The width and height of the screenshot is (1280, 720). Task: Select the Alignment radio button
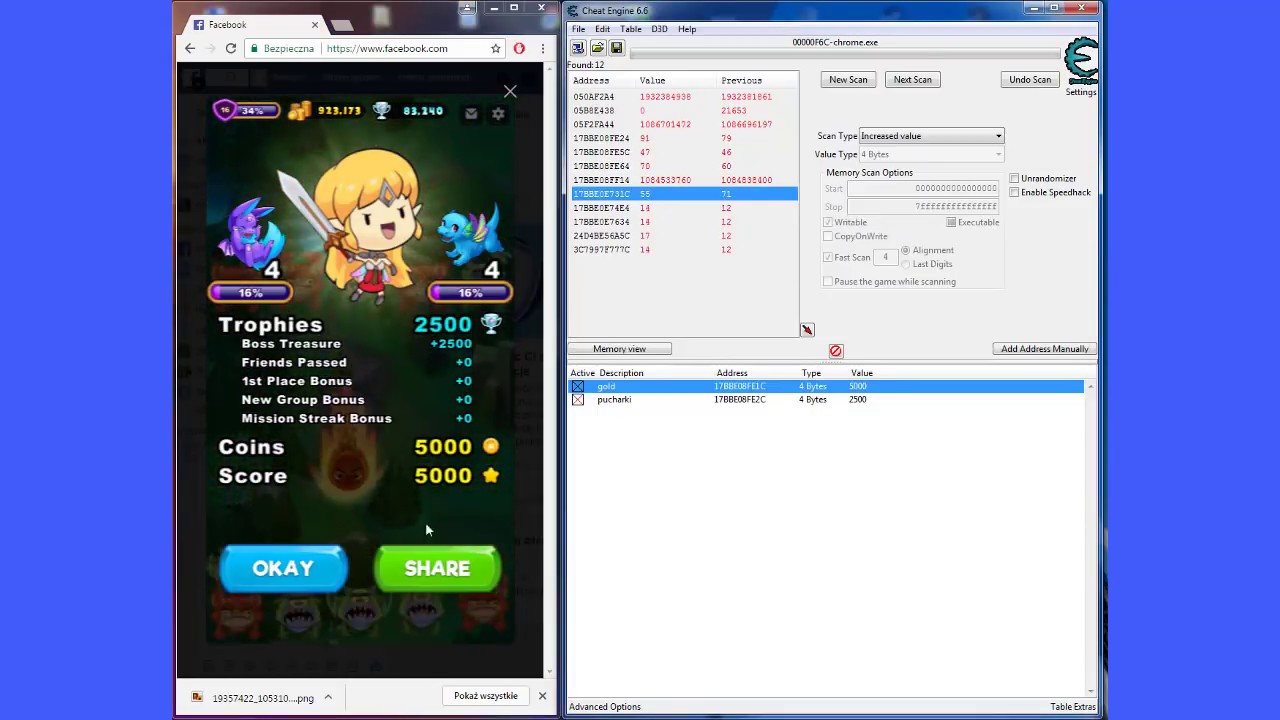tap(906, 250)
